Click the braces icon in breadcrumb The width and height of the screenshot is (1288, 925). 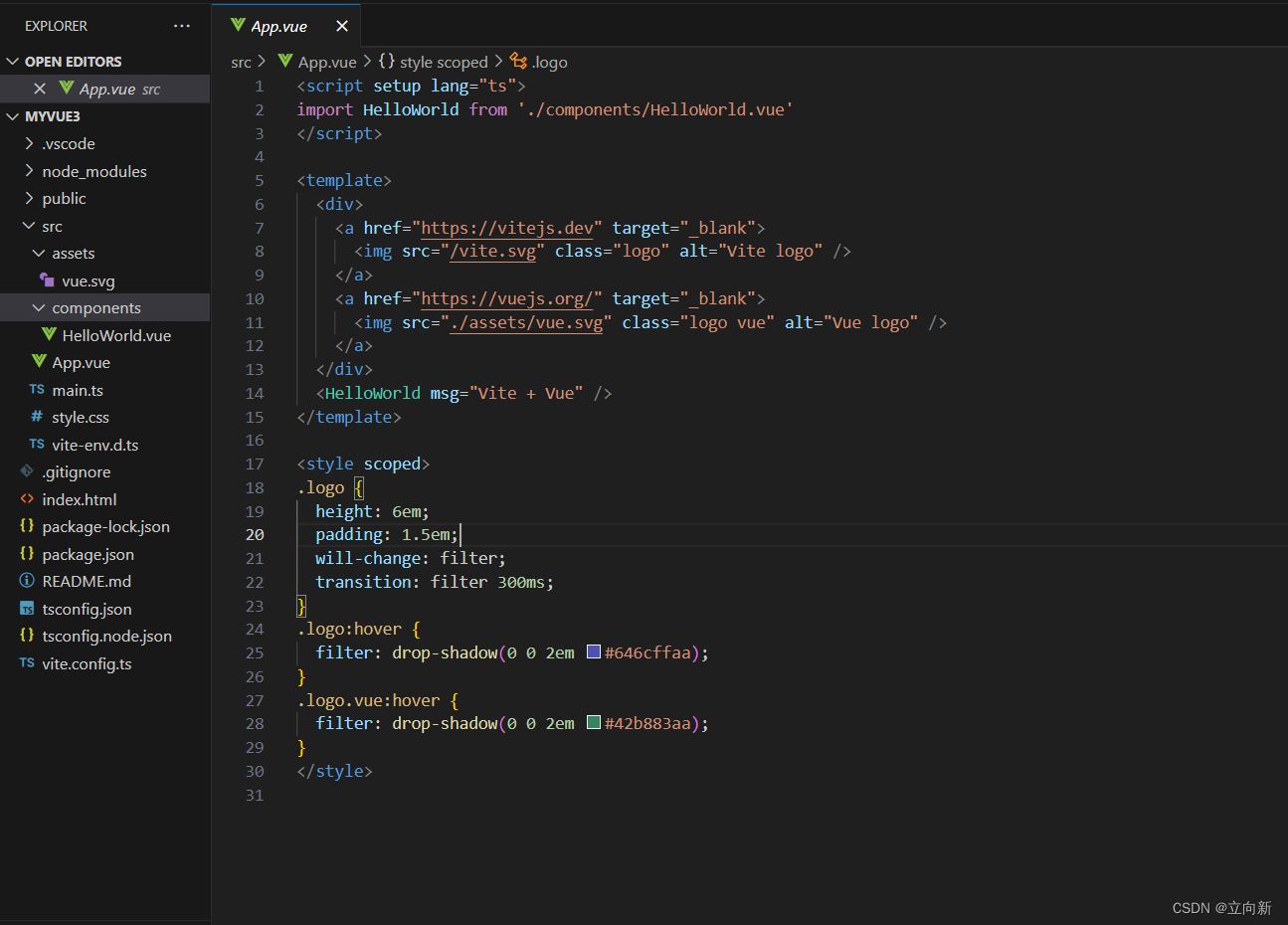(x=387, y=61)
